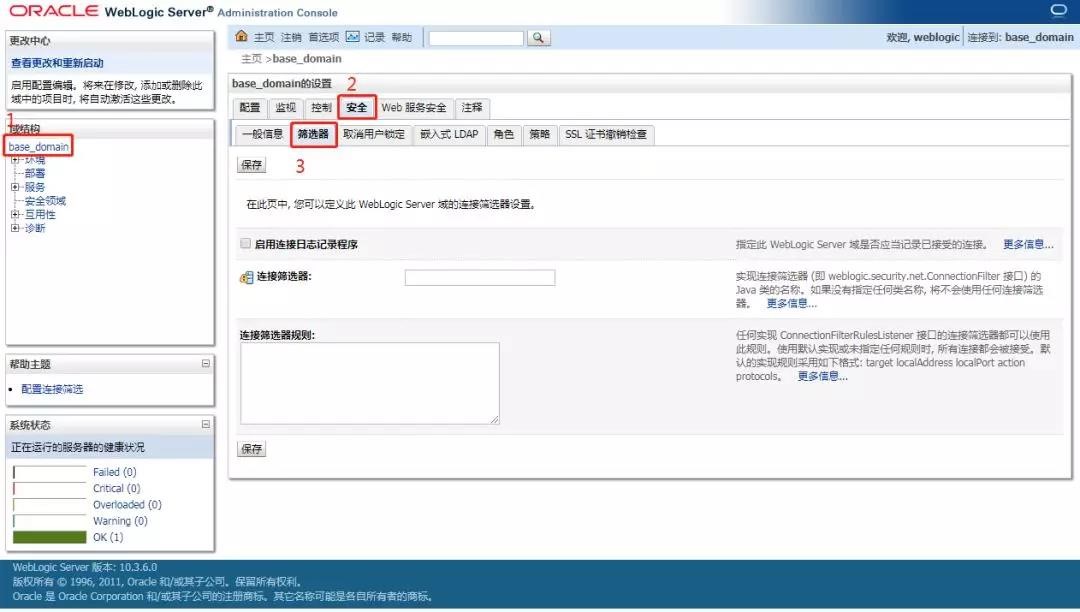Switch to 一般信息 subtab
This screenshot has width=1080, height=612.
click(x=262, y=134)
